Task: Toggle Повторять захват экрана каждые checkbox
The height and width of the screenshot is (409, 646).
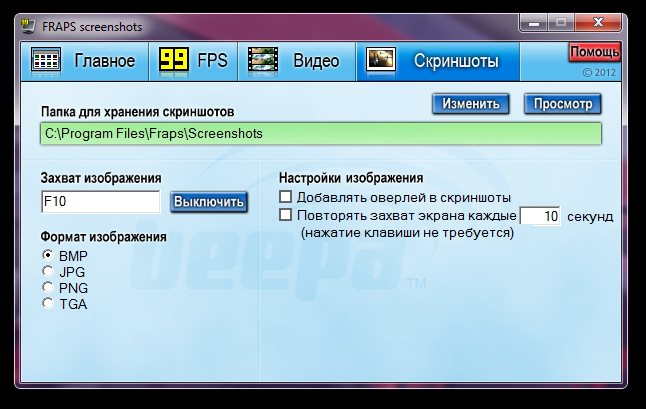Action: 285,215
